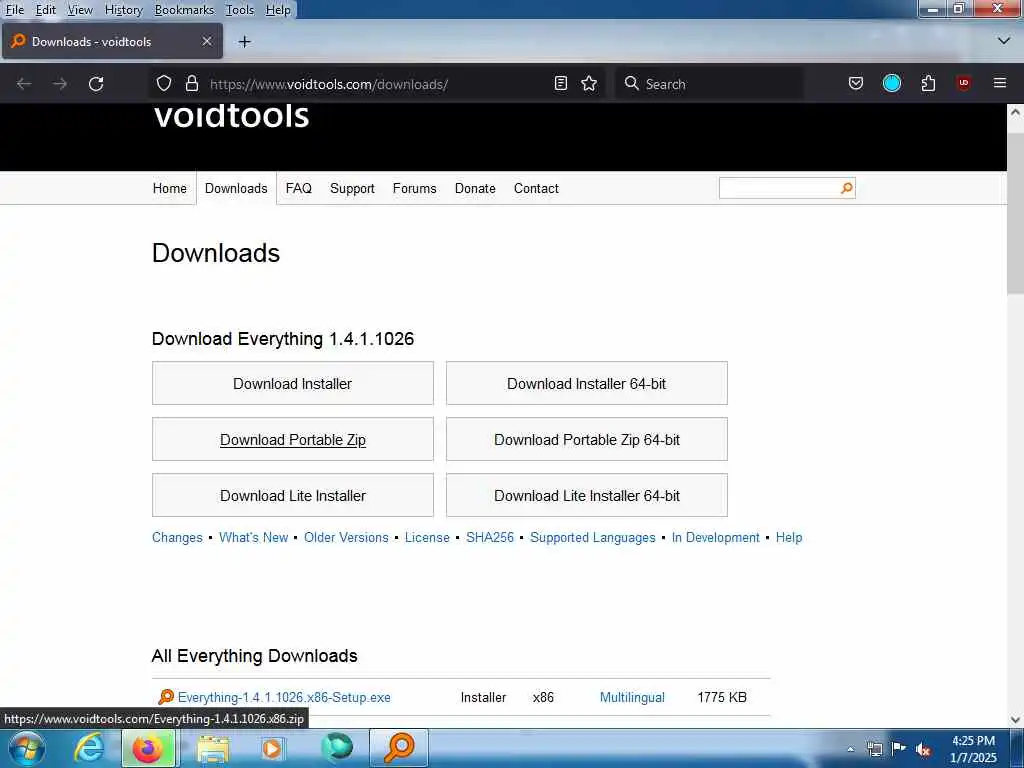View site security via the padlock icon
This screenshot has height=768, width=1024.
(191, 84)
